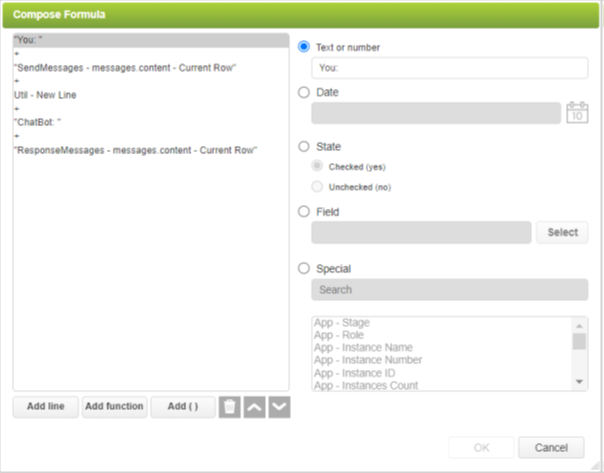The image size is (604, 473).
Task: Select the Date radio button
Action: 304,92
